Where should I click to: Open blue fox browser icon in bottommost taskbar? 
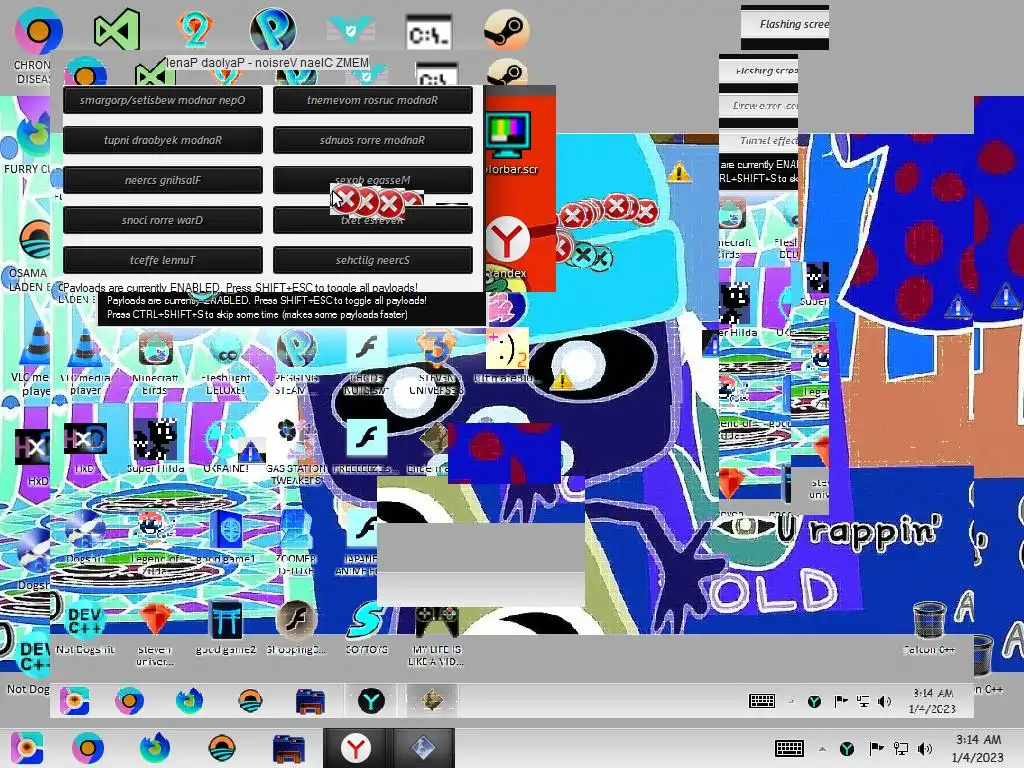(155, 748)
